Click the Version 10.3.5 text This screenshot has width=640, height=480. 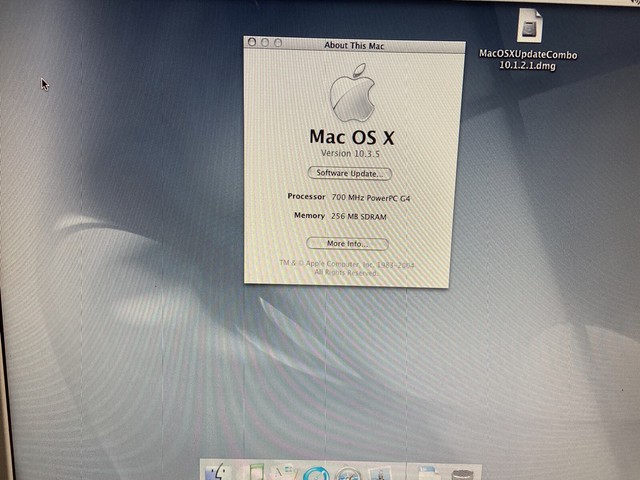tap(350, 153)
